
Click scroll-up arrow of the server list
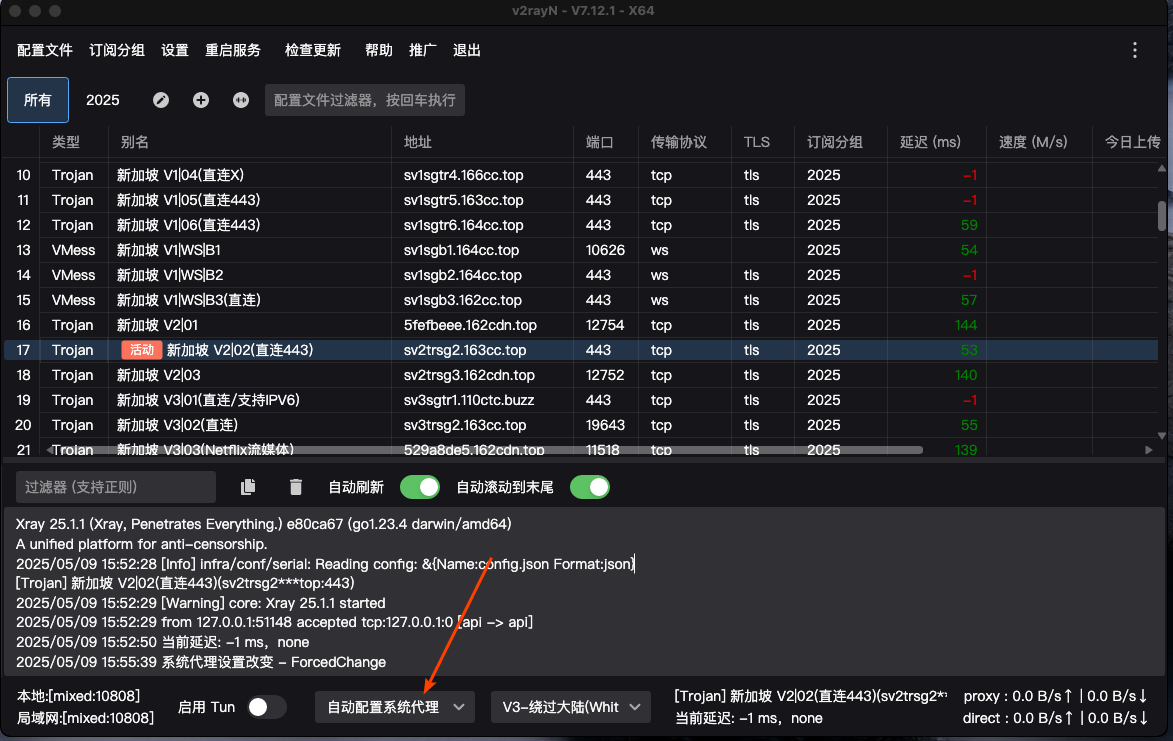pos(1162,168)
